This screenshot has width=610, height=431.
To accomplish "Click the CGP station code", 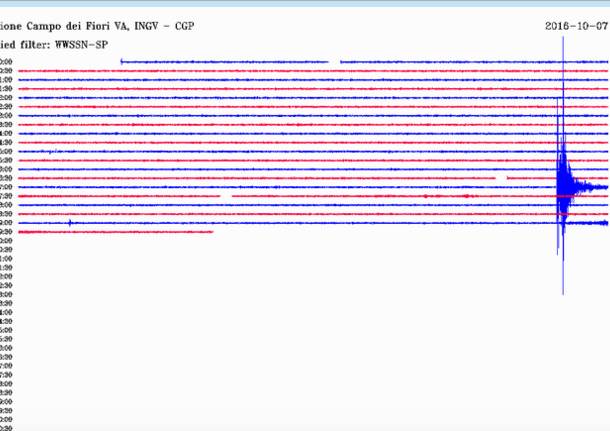I will pos(184,26).
